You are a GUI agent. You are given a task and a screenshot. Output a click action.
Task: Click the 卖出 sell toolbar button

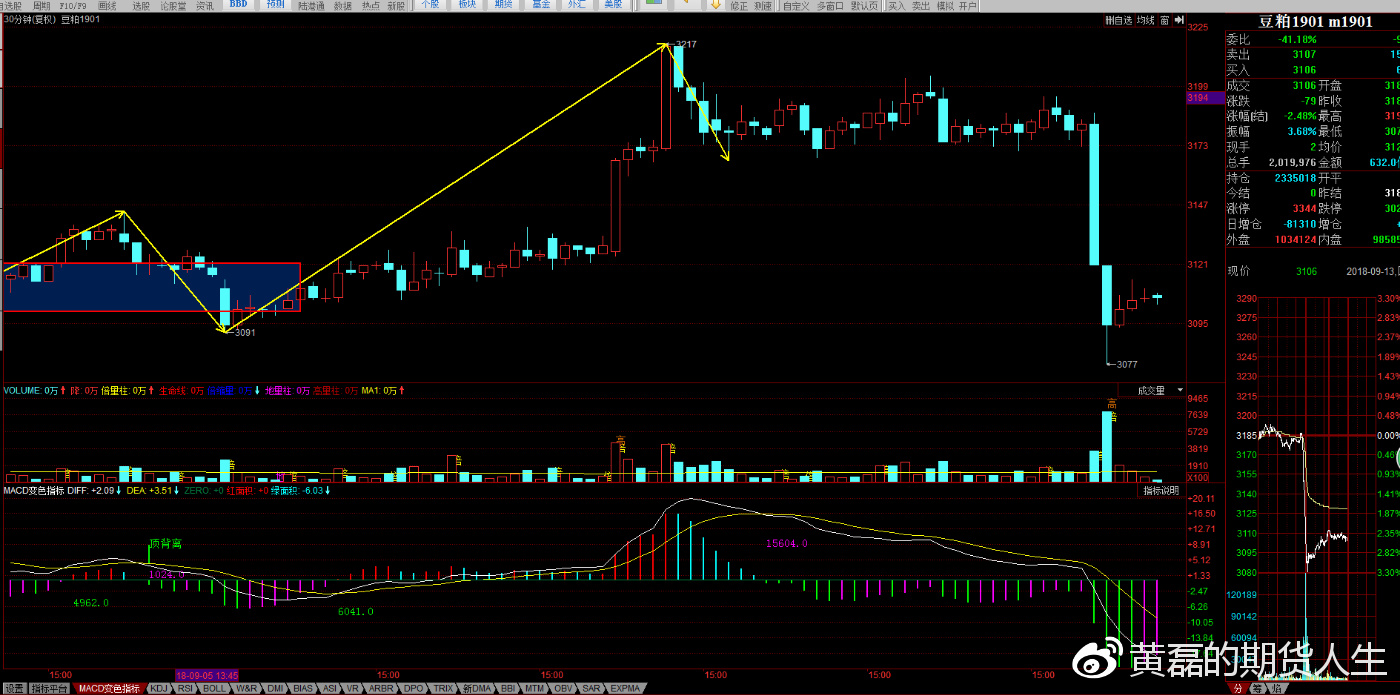pyautogui.click(x=920, y=5)
